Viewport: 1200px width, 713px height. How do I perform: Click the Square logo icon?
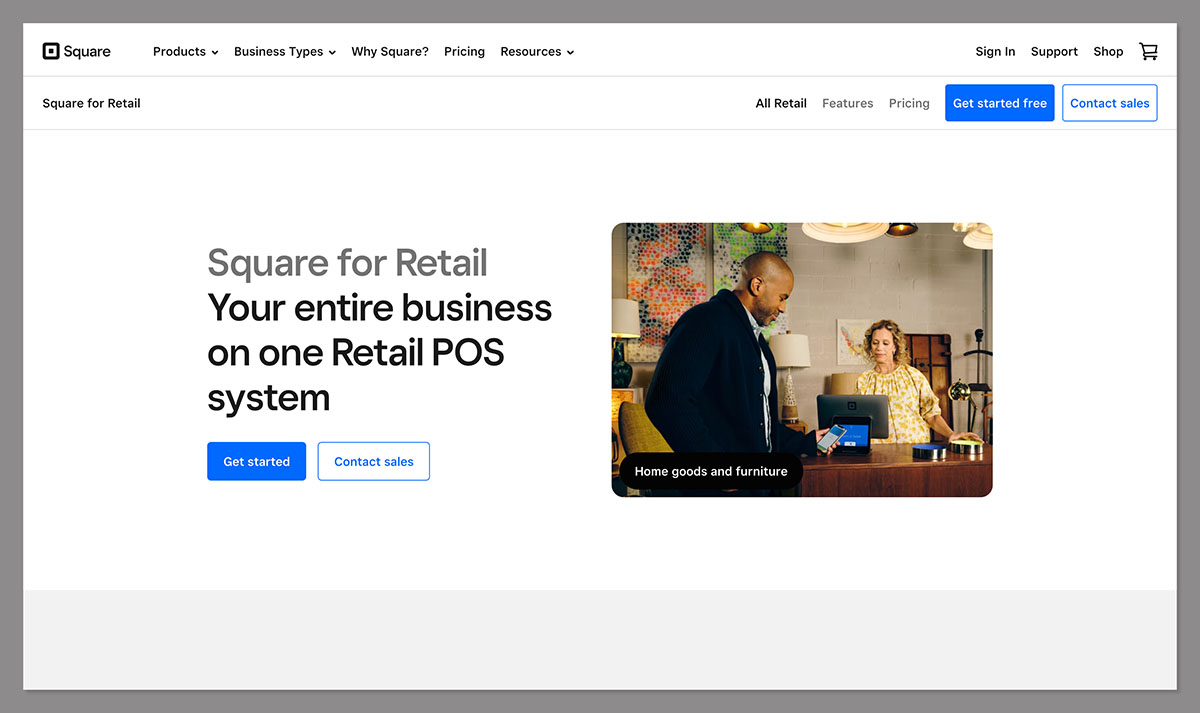coord(50,50)
